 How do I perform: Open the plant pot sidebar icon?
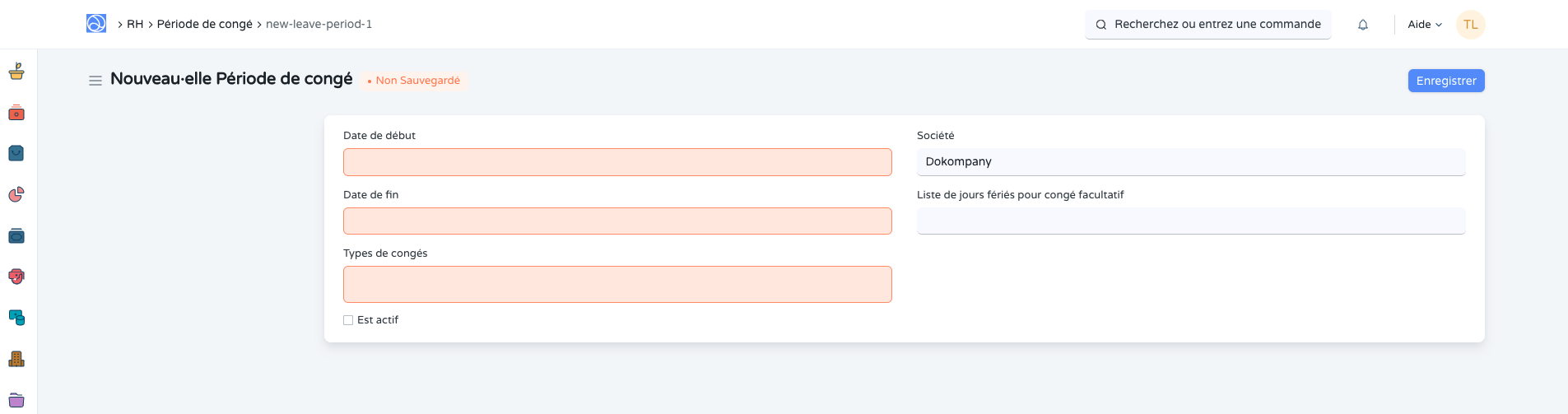(16, 72)
